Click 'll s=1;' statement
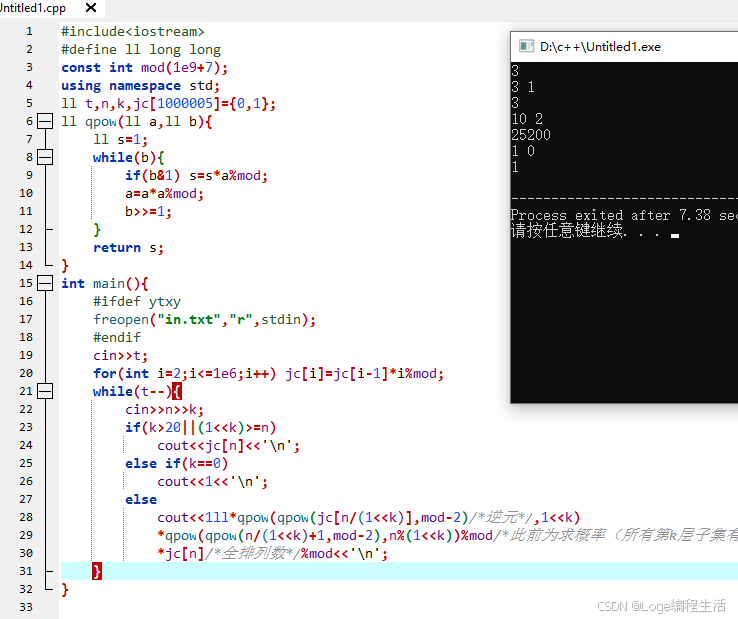The image size is (738, 619). pos(120,139)
